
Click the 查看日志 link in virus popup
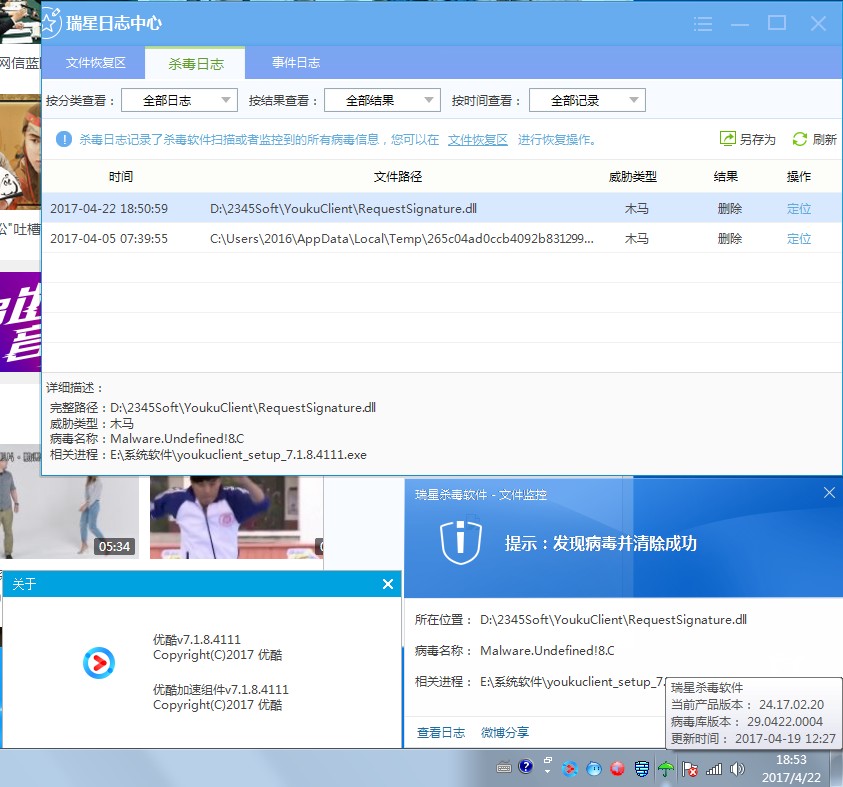(441, 732)
